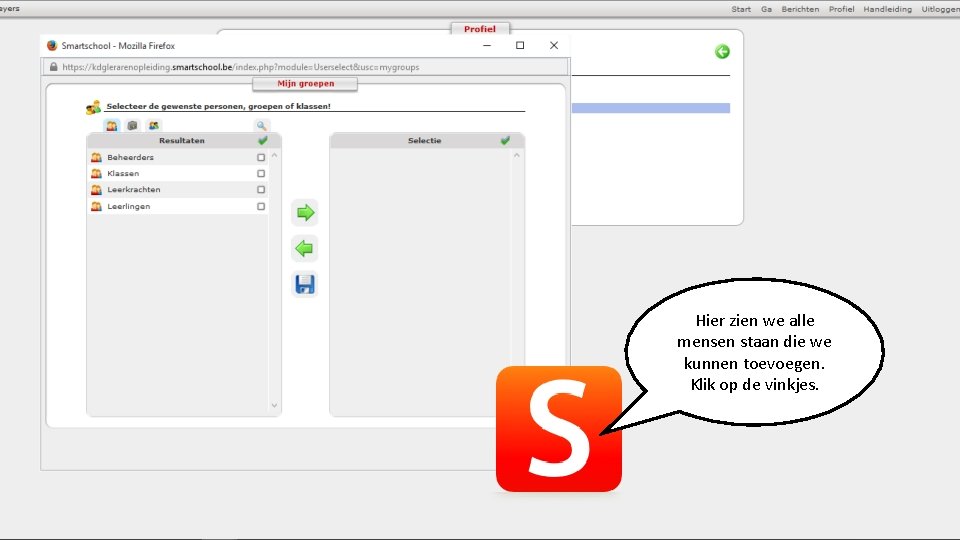The width and height of the screenshot is (960, 540).
Task: Click the large Smartschool S logo
Action: (559, 429)
